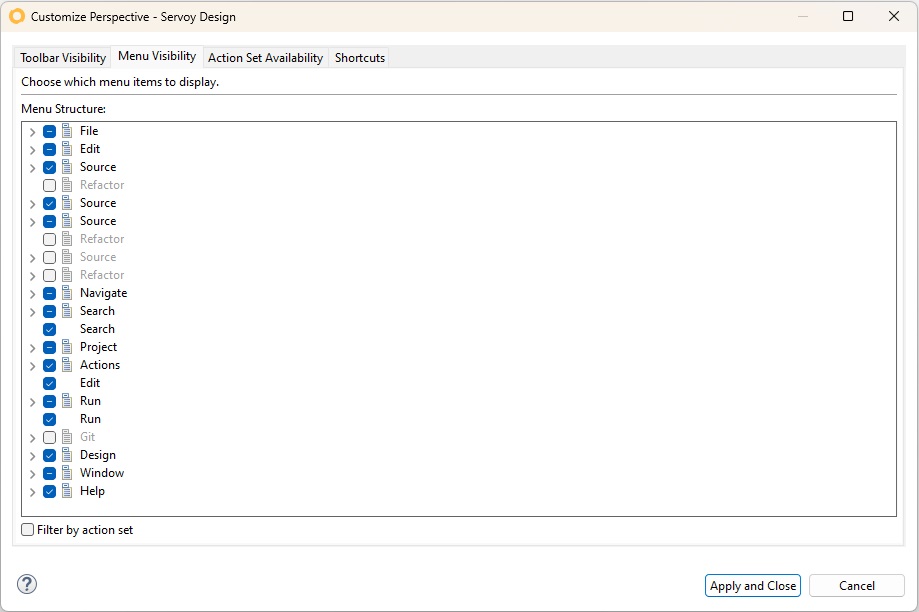Open help with the question mark icon
This screenshot has width=919, height=612.
[x=27, y=585]
